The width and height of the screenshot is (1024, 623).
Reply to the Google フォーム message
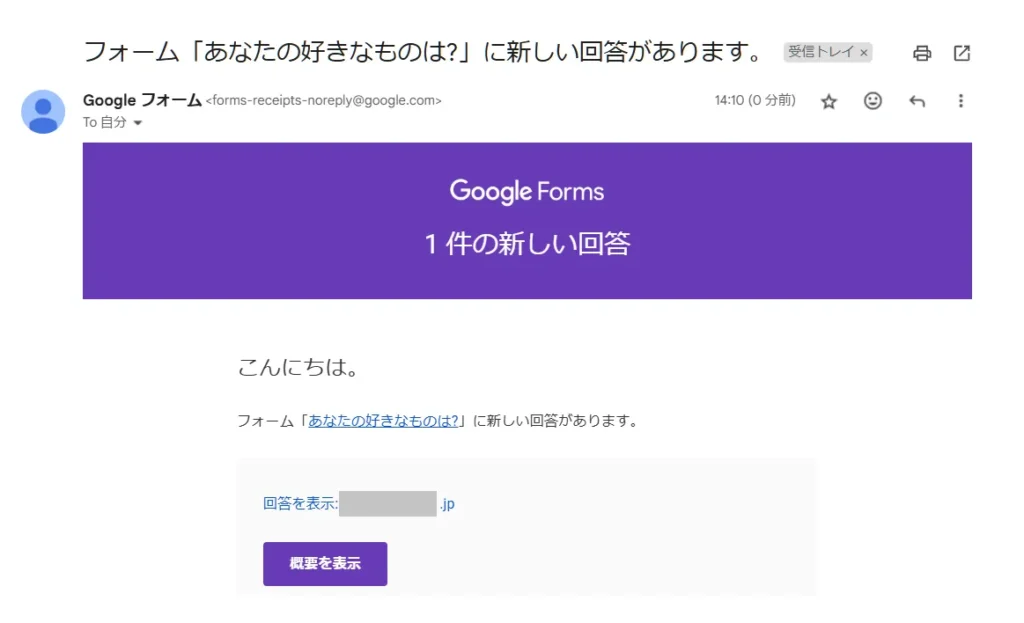[x=917, y=101]
